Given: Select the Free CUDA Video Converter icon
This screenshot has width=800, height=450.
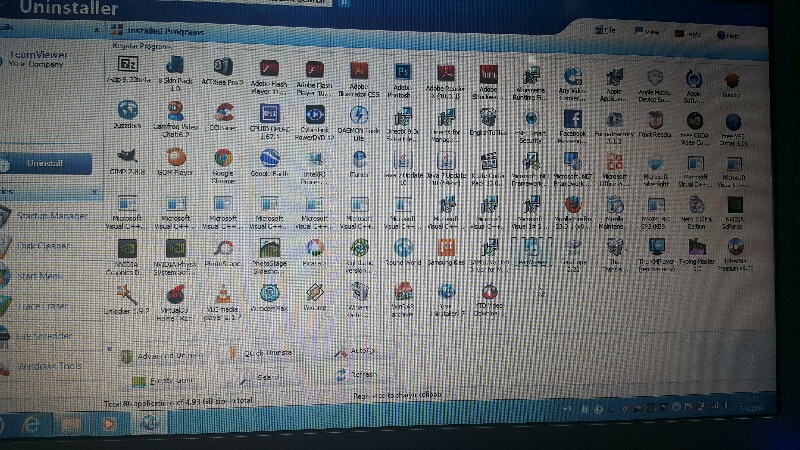Looking at the screenshot, I should [x=695, y=122].
